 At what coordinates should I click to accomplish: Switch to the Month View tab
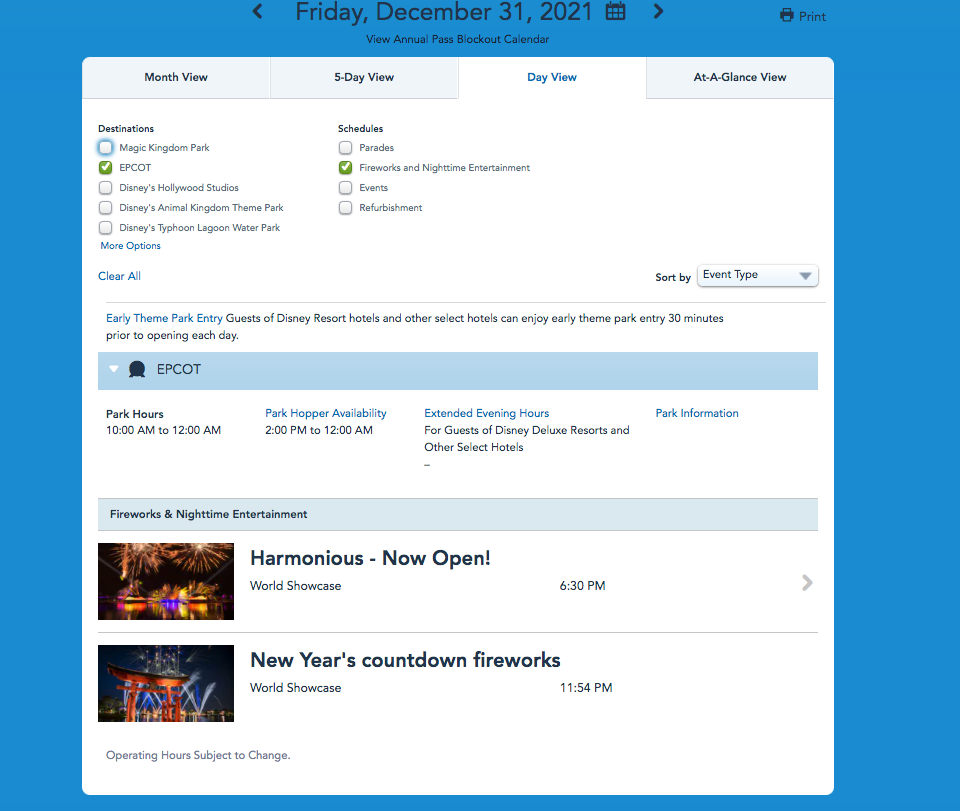coord(176,77)
